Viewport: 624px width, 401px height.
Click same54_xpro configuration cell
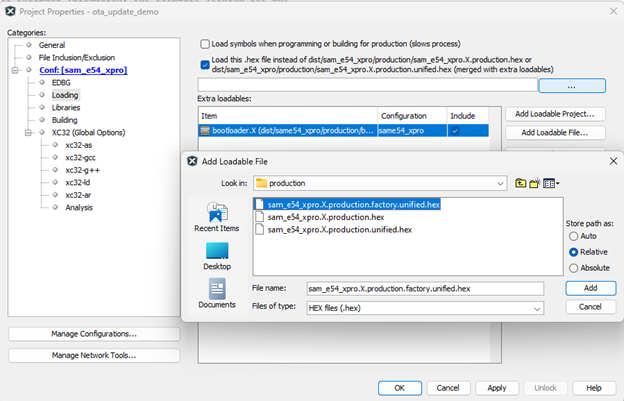click(x=412, y=130)
